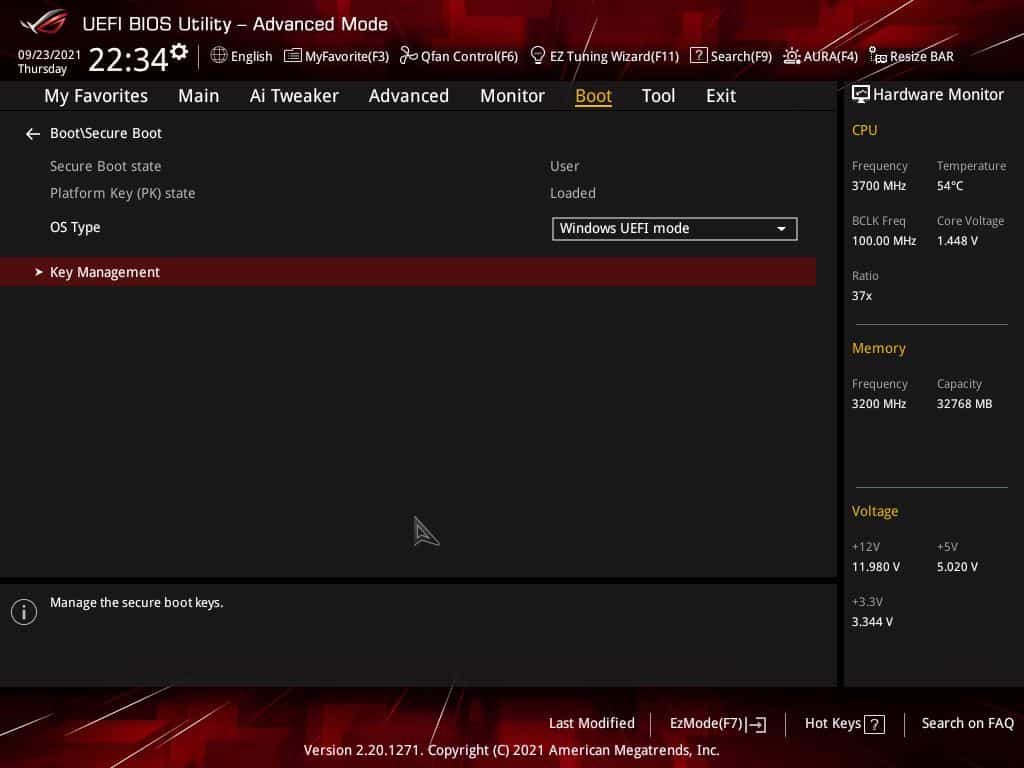The height and width of the screenshot is (768, 1024).
Task: Click the BCLK Freq value 100.00 MHz
Action: [x=884, y=241]
